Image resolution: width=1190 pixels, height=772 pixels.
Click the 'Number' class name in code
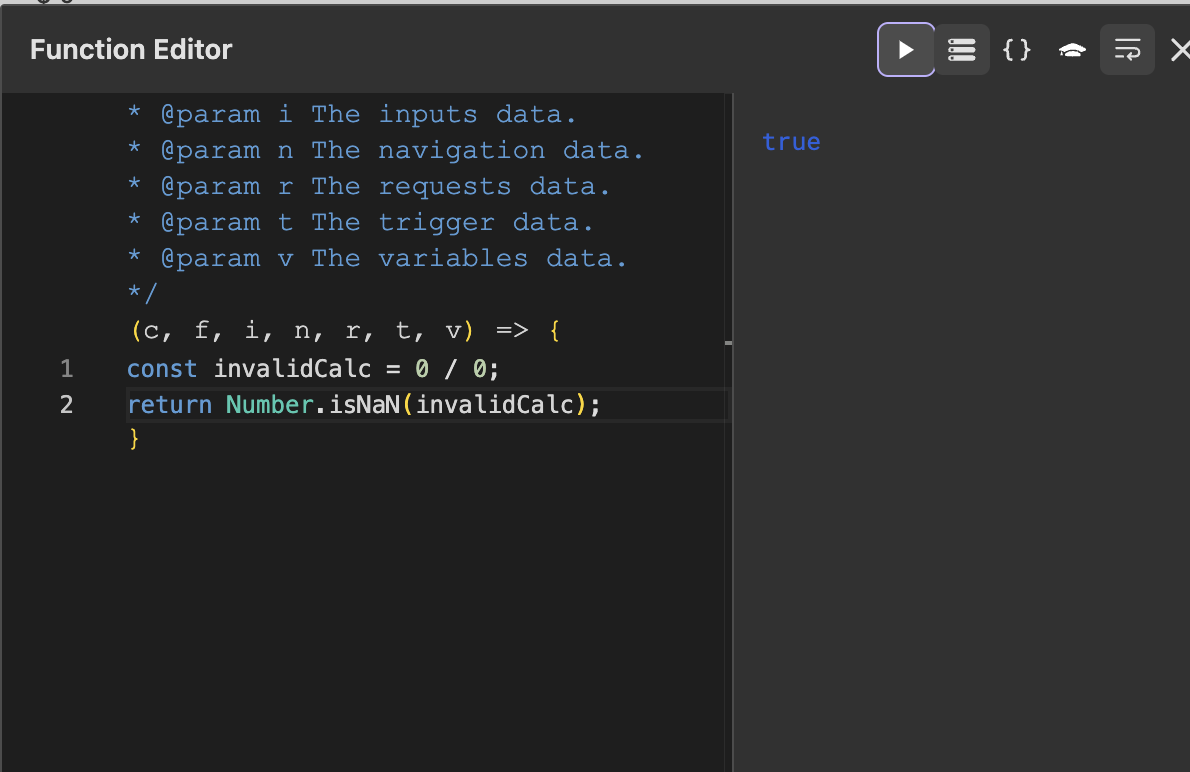[269, 405]
